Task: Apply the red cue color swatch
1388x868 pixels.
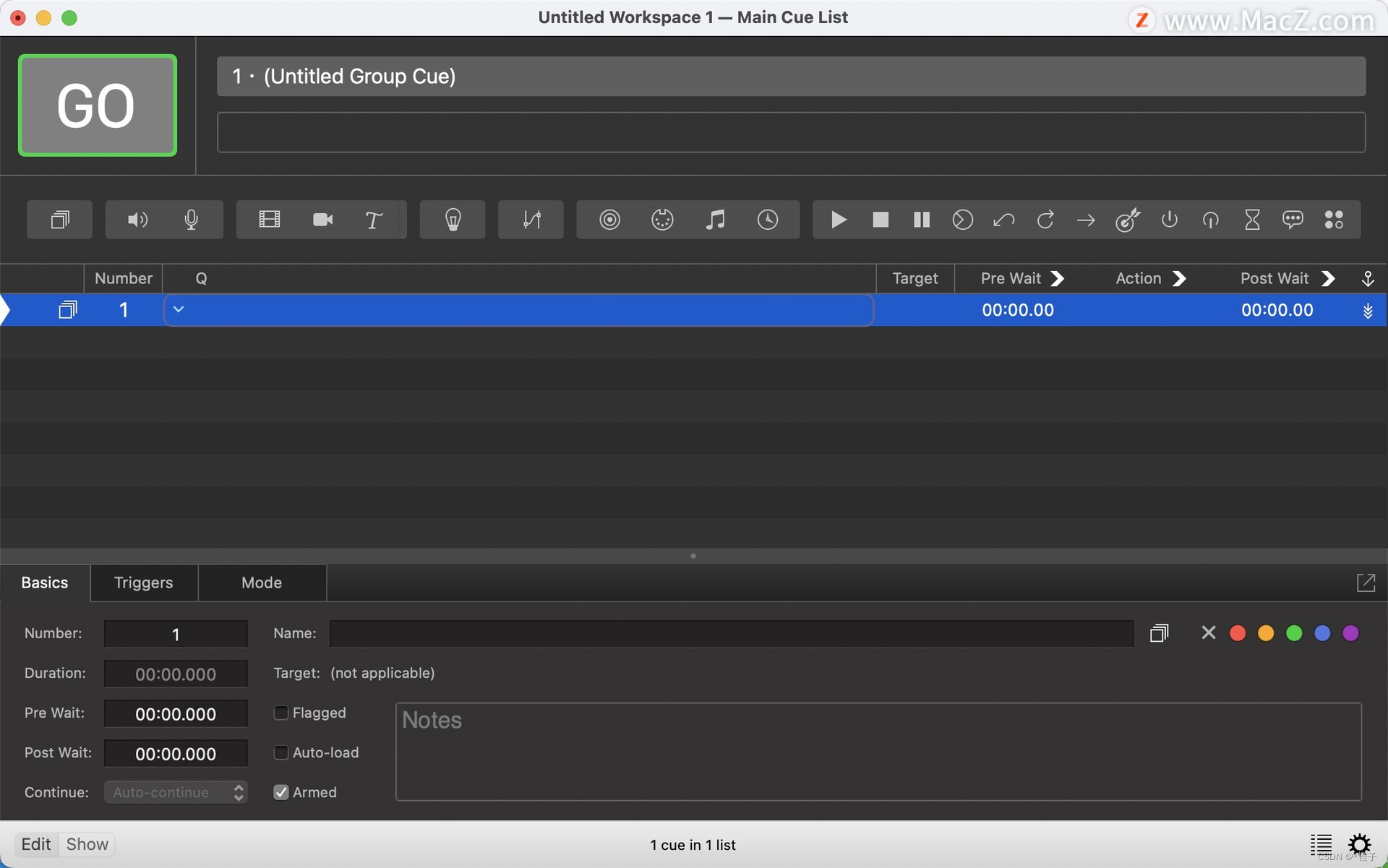Action: [1237, 632]
